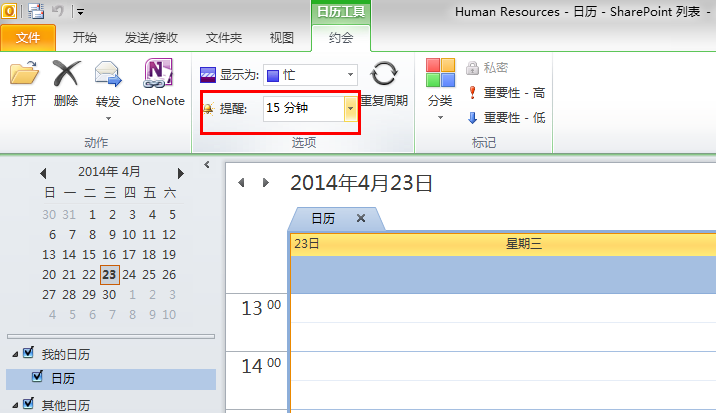This screenshot has width=716, height=413.
Task: Expand the 分类 dropdown arrow
Action: [x=440, y=118]
